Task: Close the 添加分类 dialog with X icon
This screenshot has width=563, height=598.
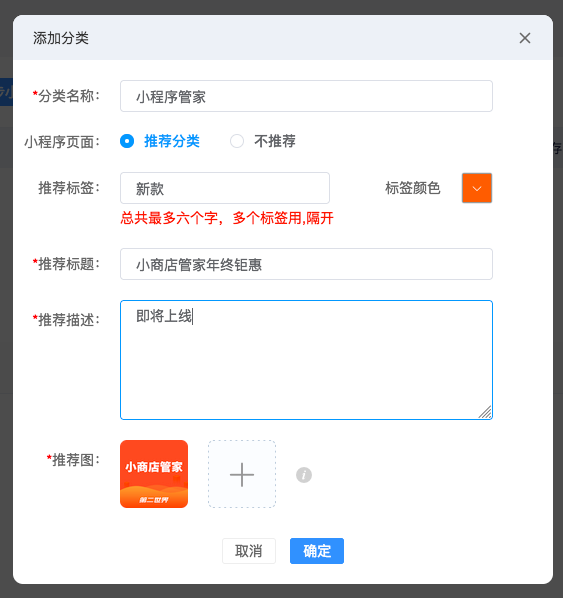Action: coord(524,38)
